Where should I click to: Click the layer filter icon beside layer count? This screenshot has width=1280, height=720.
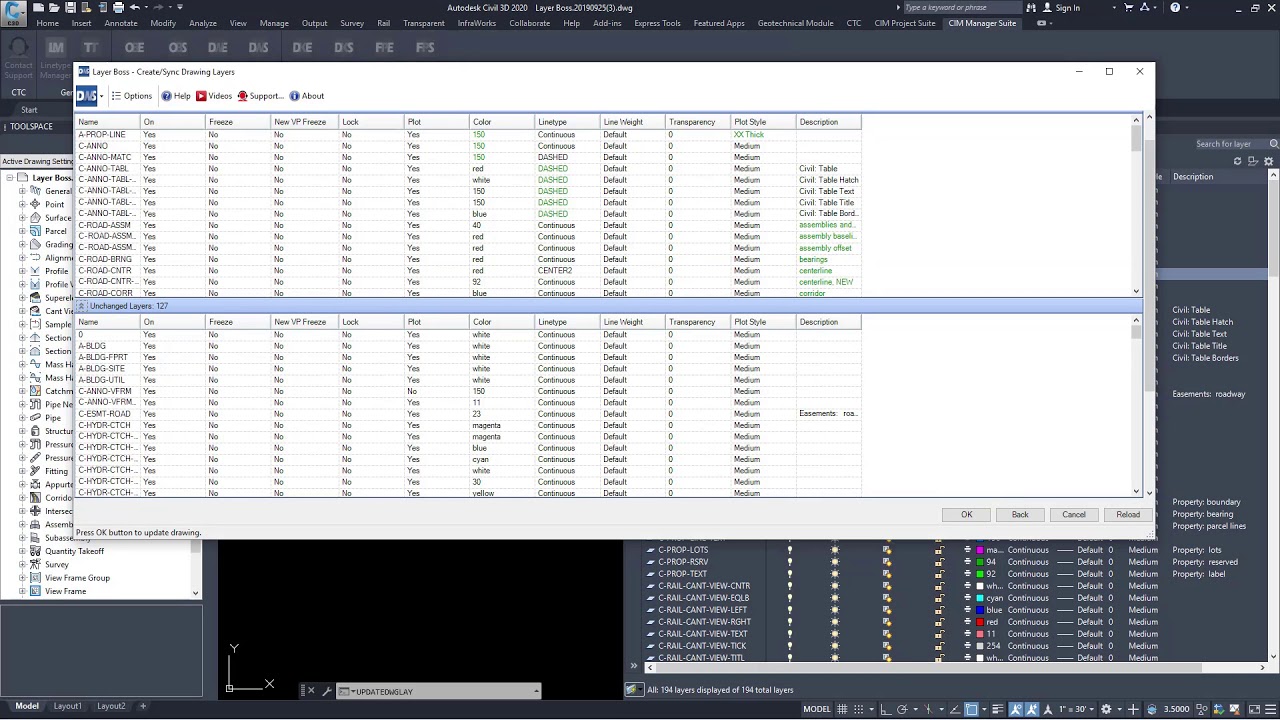click(x=634, y=690)
